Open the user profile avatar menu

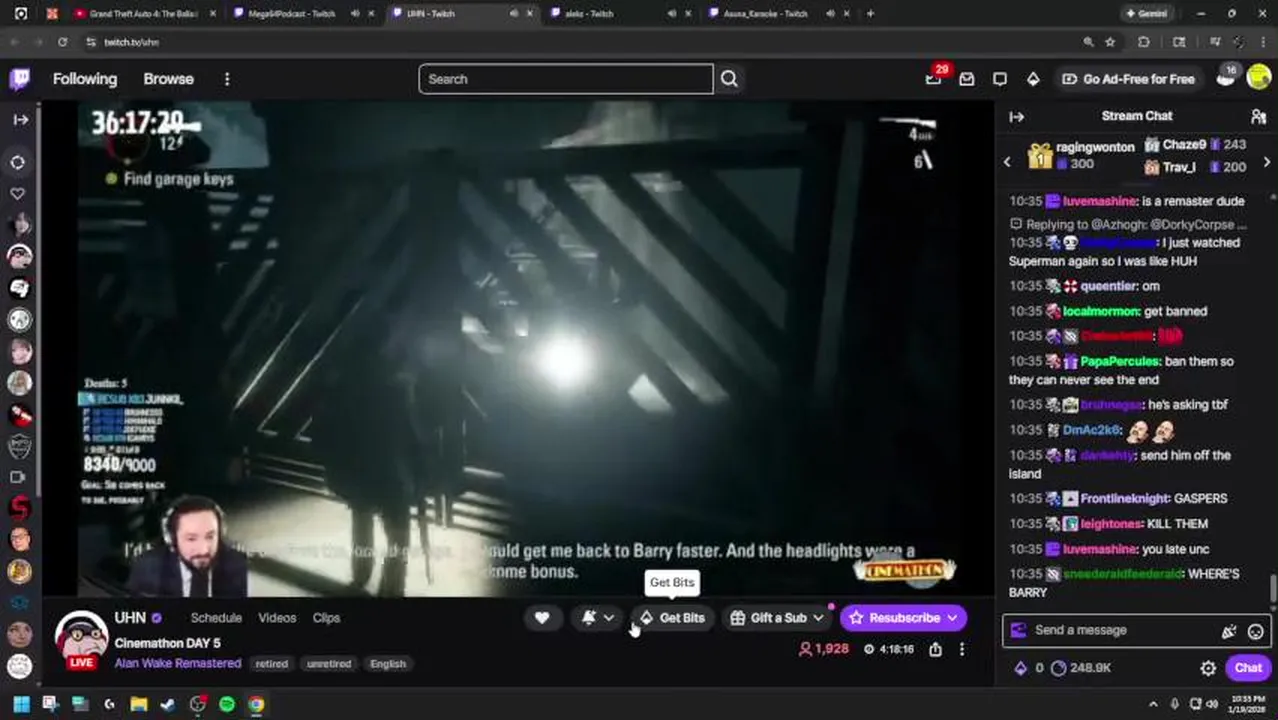coord(1258,79)
